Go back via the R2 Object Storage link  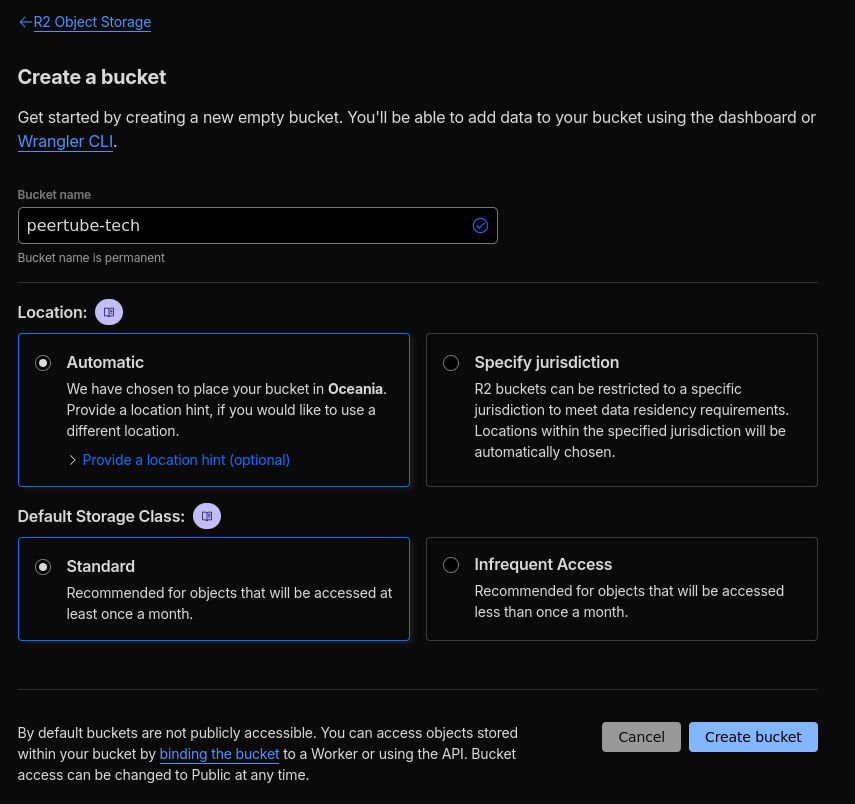tap(92, 22)
